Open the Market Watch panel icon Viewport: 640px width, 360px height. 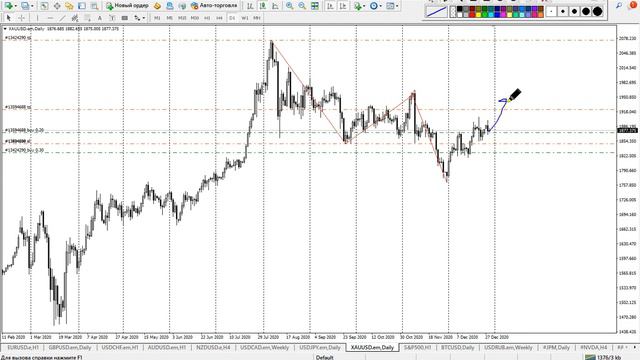tap(44, 6)
